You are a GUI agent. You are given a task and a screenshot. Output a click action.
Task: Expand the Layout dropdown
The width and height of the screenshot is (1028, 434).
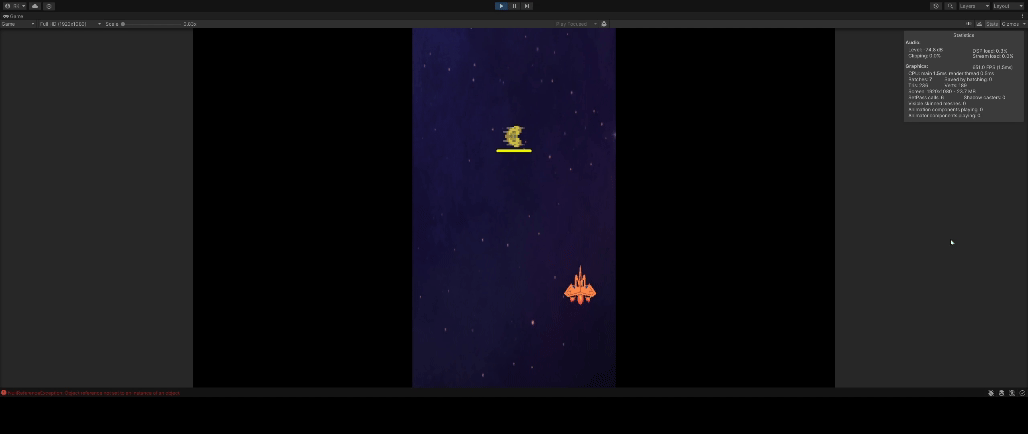point(1007,6)
